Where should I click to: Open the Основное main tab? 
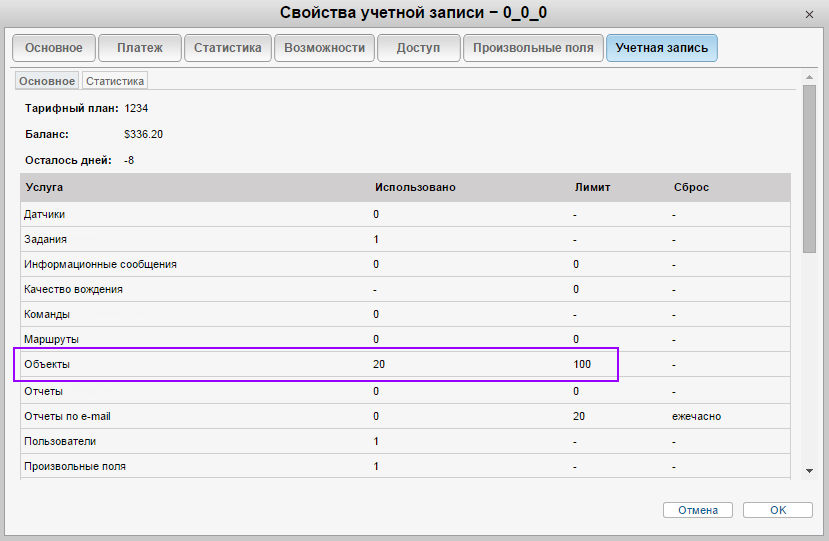(54, 48)
